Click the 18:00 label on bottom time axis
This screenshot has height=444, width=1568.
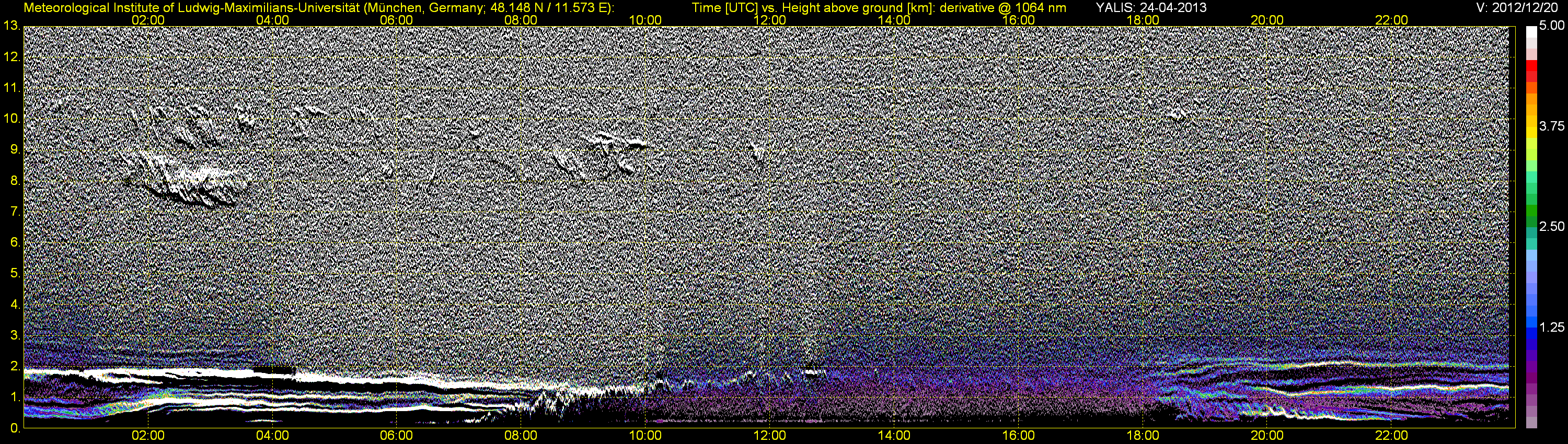click(1143, 436)
